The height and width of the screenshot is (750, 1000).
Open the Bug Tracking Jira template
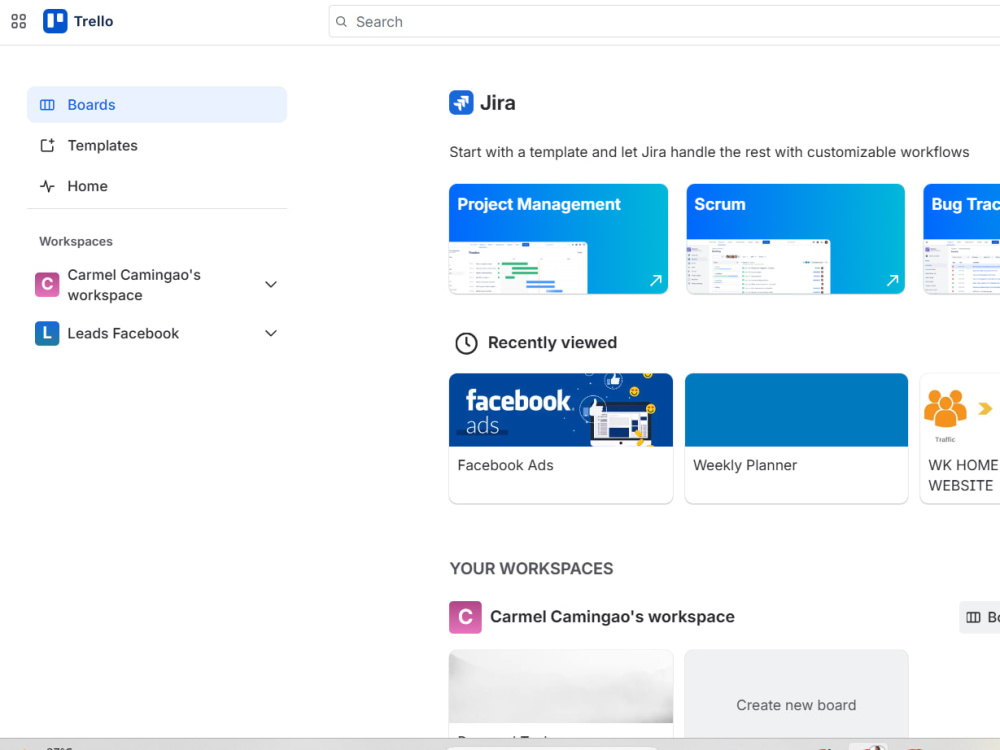pos(962,239)
